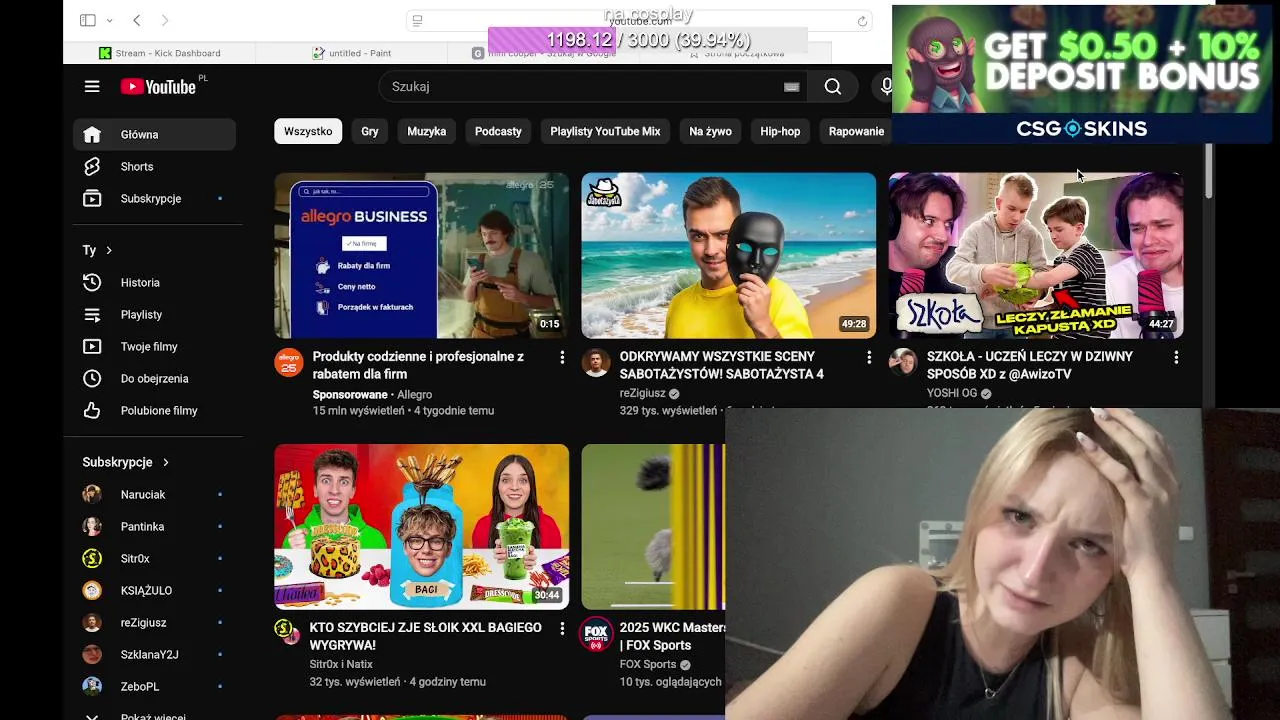Click the magnifier search button
This screenshot has height=720, width=1280.
coord(832,87)
